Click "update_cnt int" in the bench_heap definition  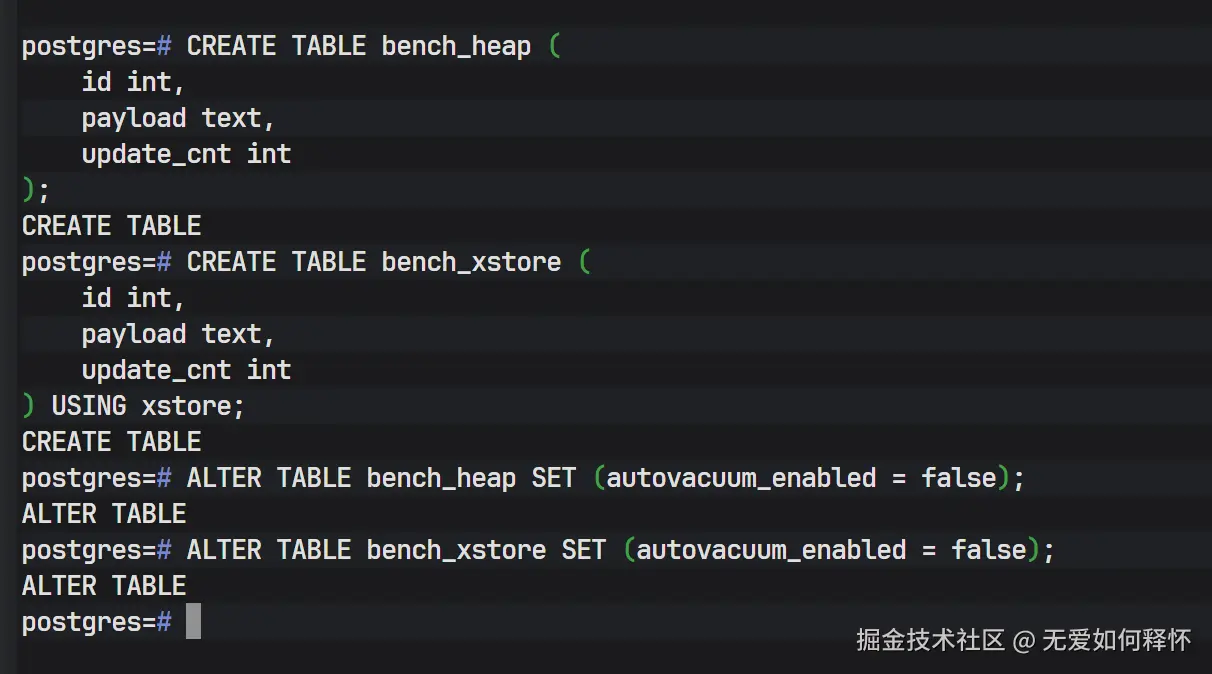click(x=186, y=154)
